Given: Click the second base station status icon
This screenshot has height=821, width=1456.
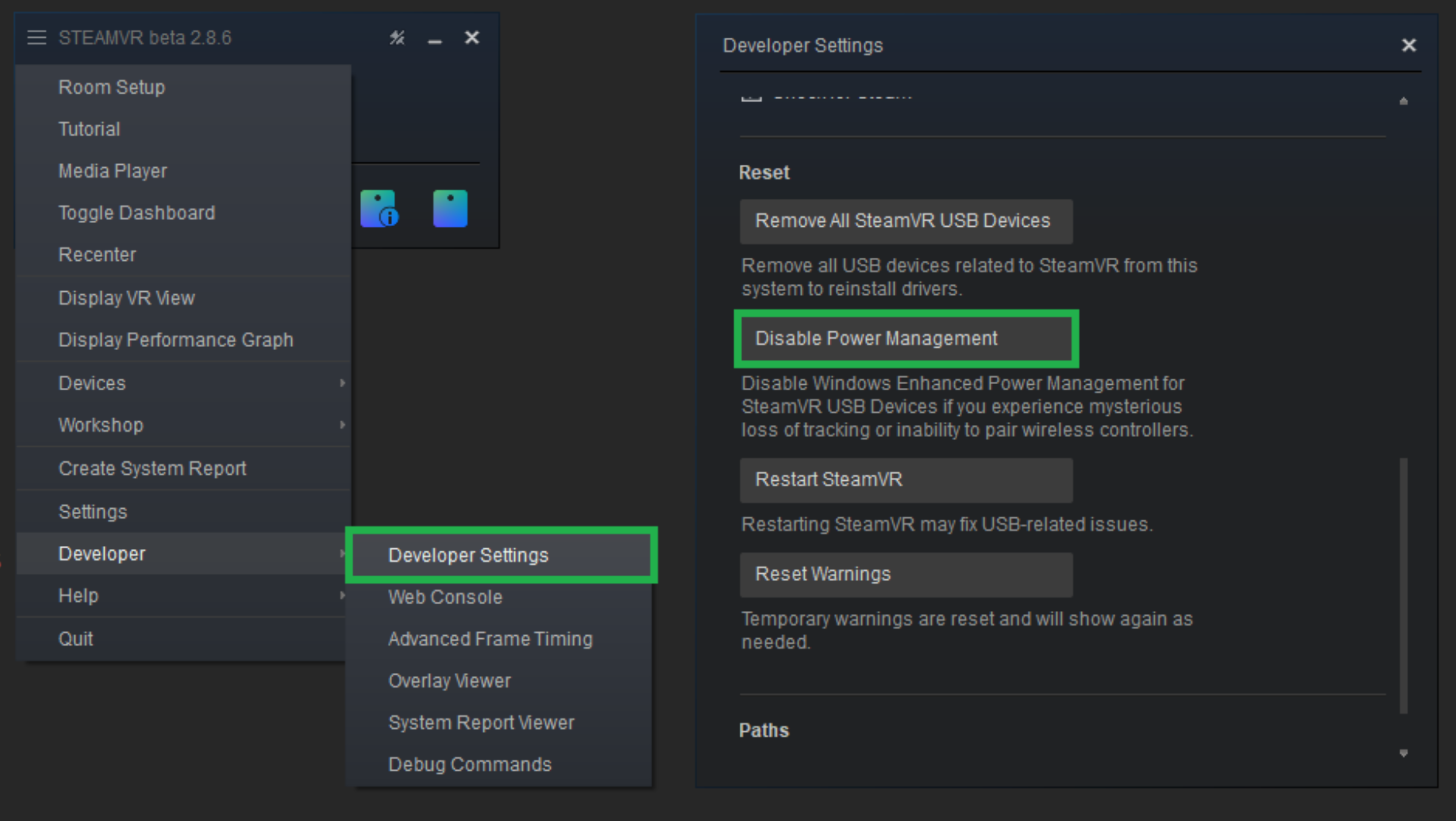Looking at the screenshot, I should tap(450, 209).
